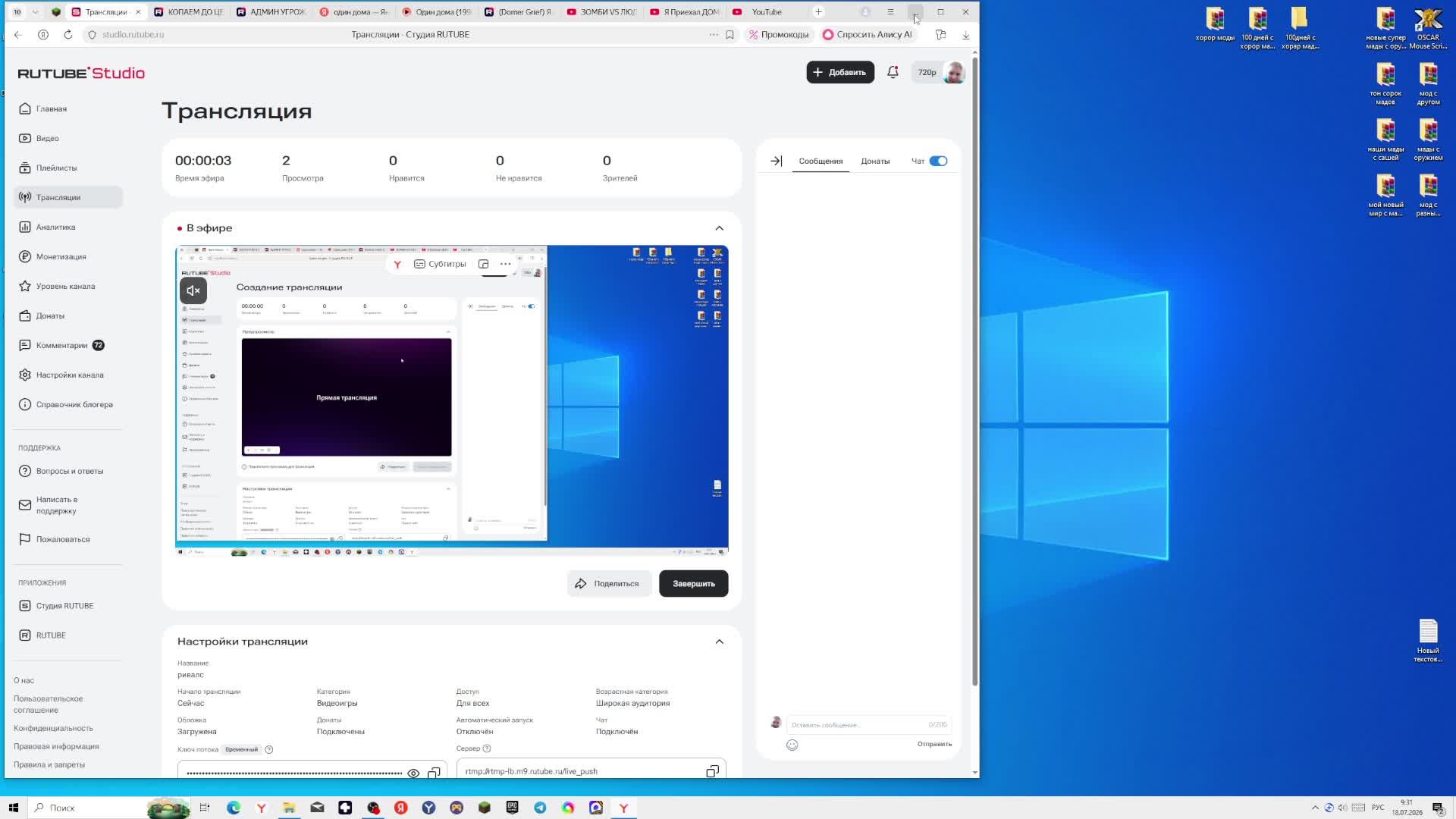
Task: Copy the stream key to the clipboard
Action: click(x=434, y=773)
